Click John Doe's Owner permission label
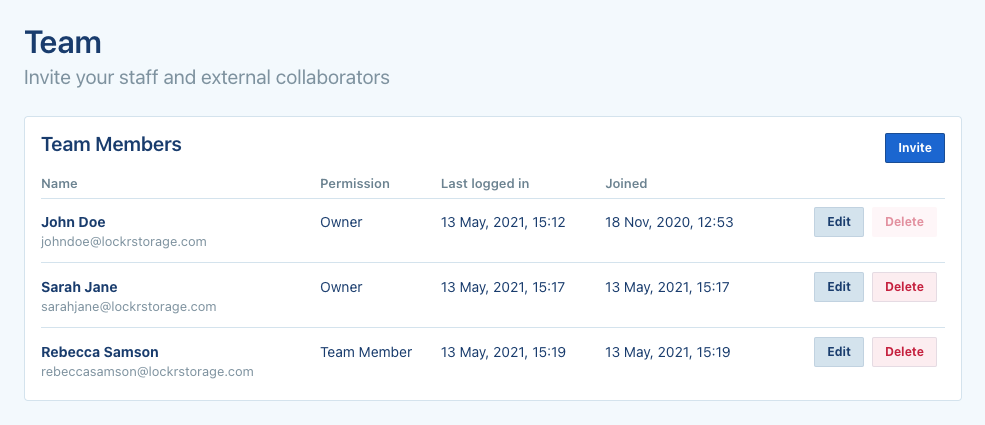Screen dimensions: 985x425 pyautogui.click(x=341, y=222)
